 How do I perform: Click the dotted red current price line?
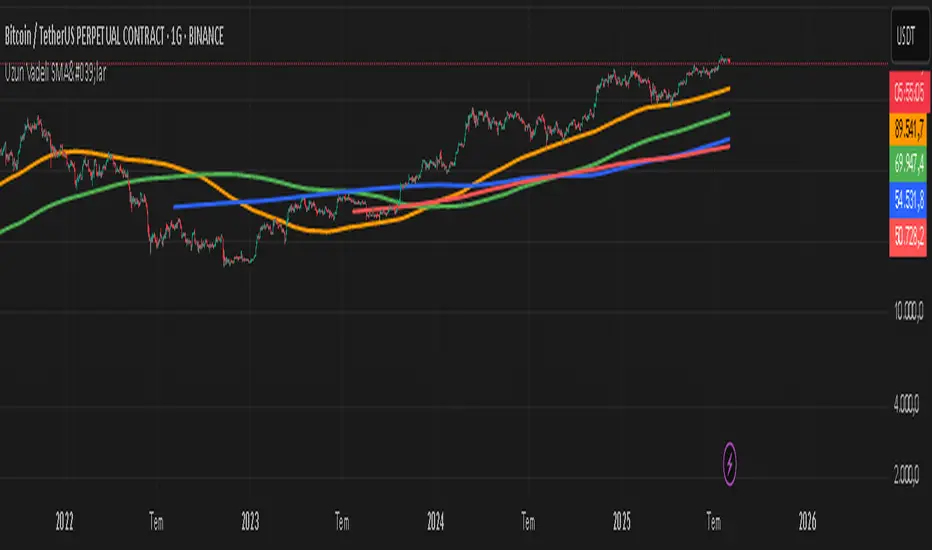pyautogui.click(x=444, y=63)
